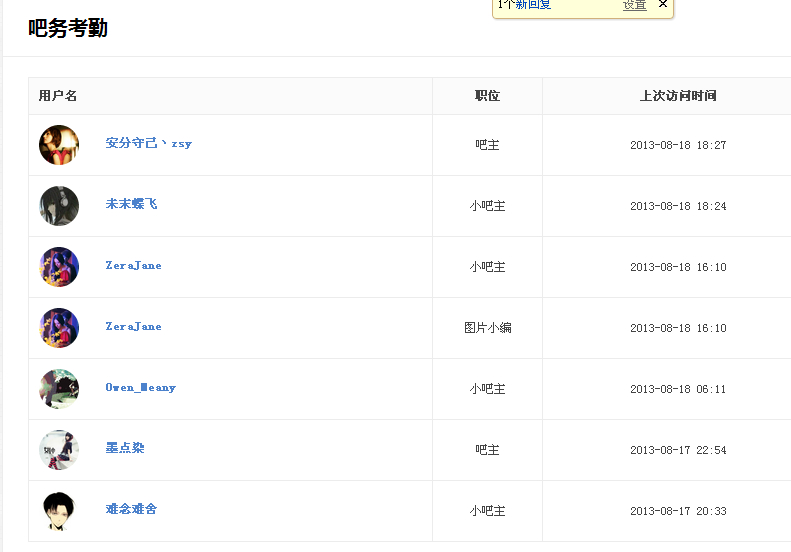Click avatar of 墨点染
This screenshot has width=791, height=552.
point(59,450)
